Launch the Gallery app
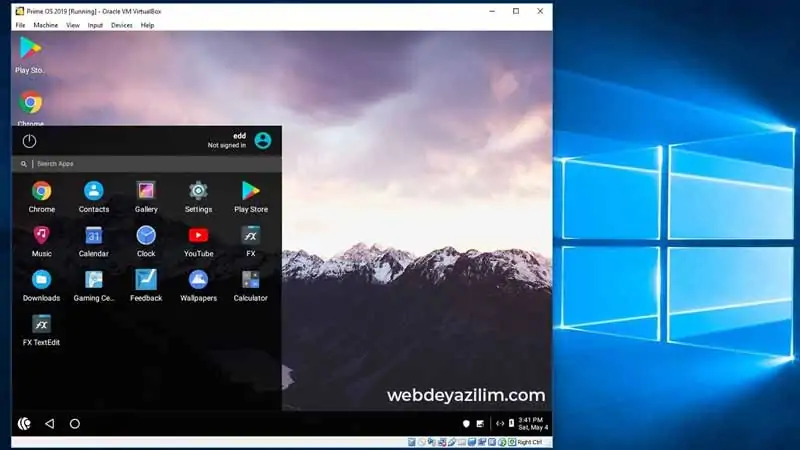800x450 pixels. 146,196
